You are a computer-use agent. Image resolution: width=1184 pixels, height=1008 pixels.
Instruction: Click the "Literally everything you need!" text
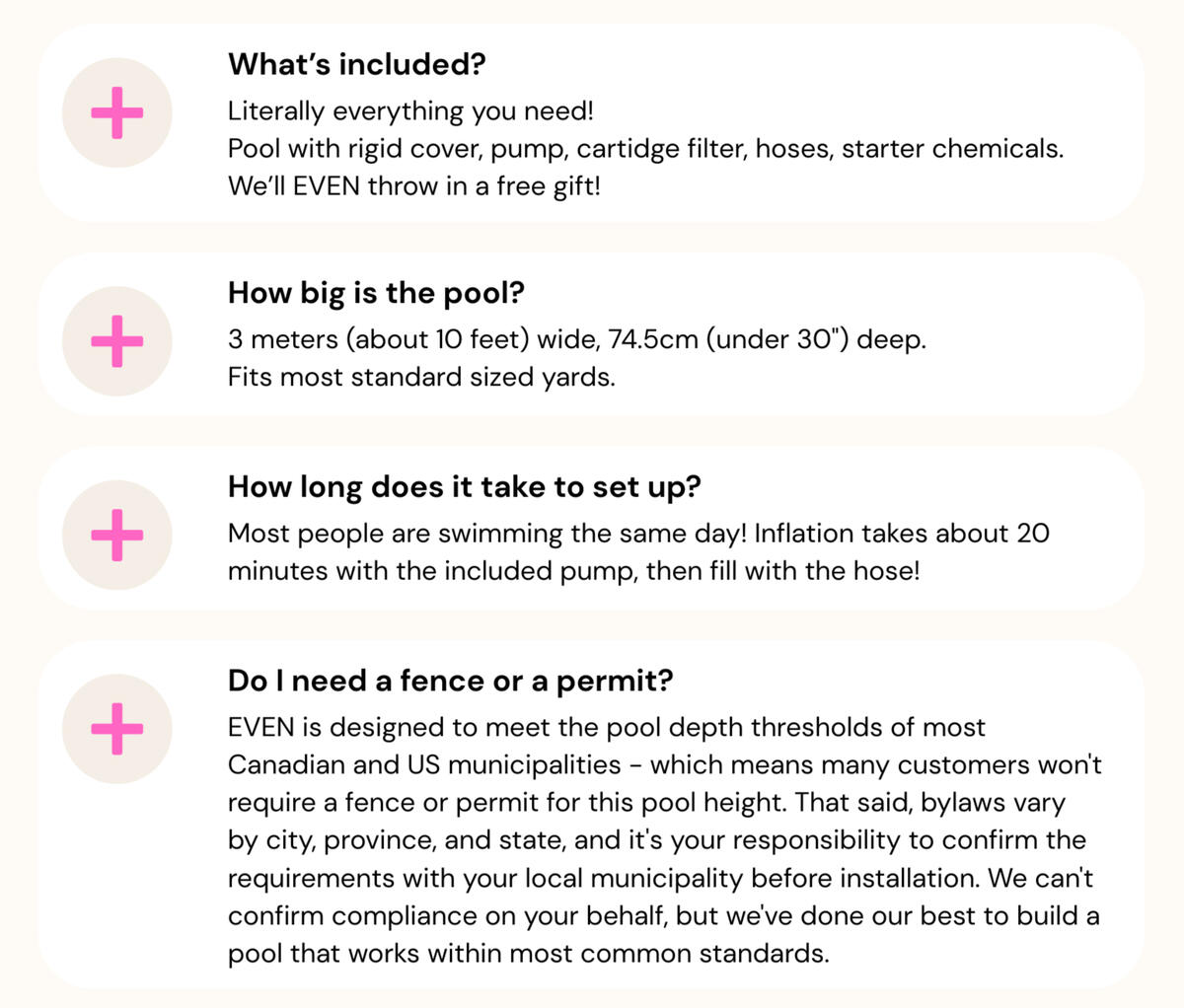[411, 111]
